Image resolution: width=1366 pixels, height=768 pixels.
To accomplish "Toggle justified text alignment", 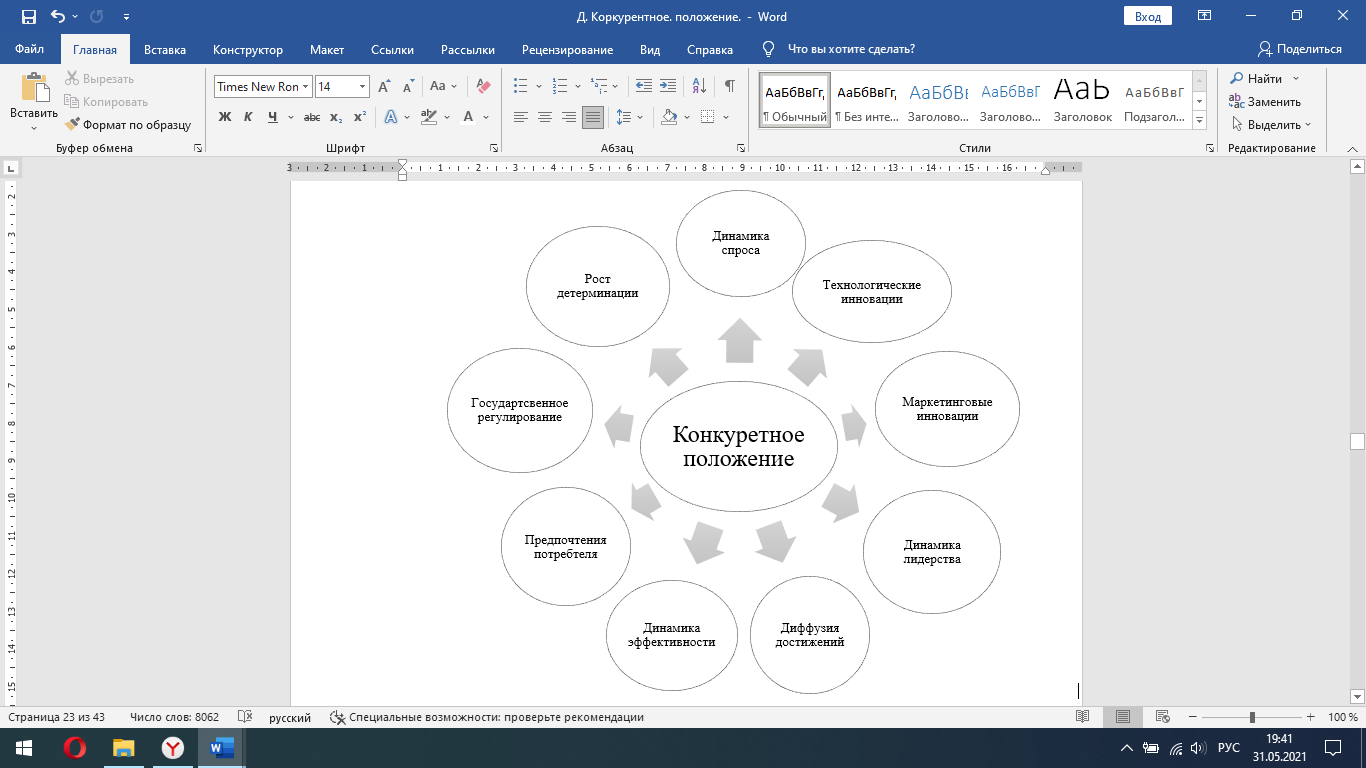I will coord(593,117).
